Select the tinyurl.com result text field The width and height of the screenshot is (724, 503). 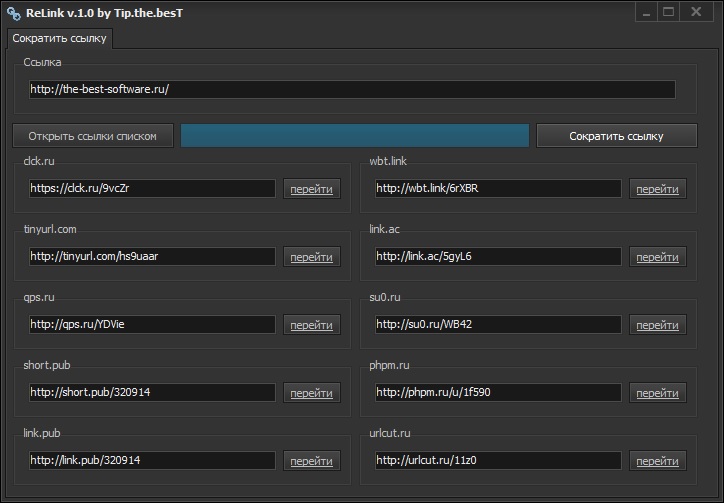151,256
